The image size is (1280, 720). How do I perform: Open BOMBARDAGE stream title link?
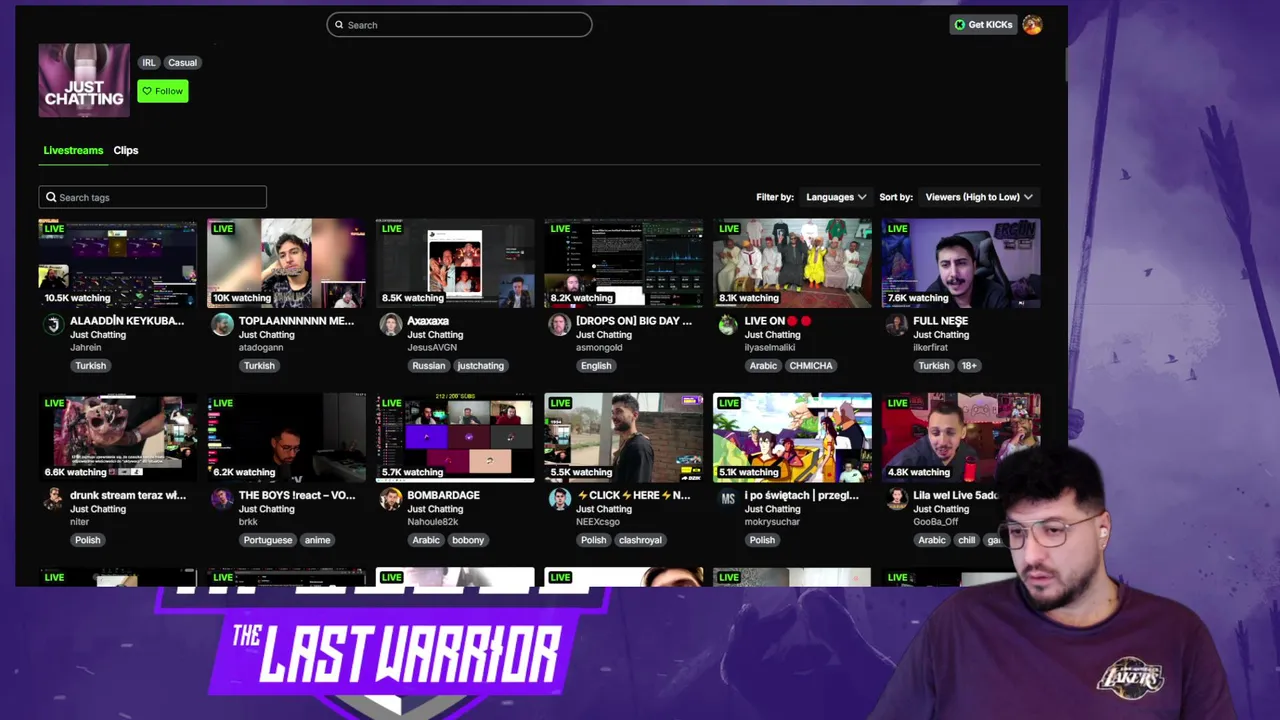pyautogui.click(x=443, y=495)
